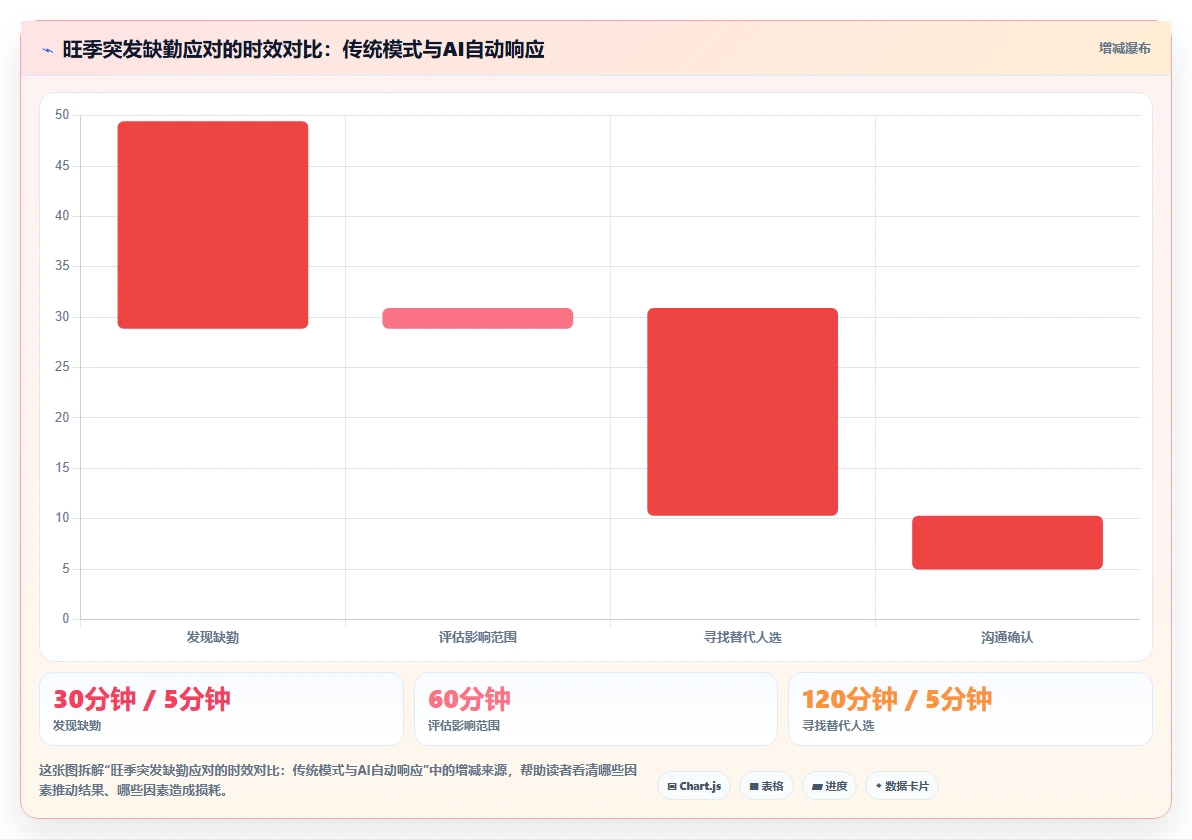1192x840 pixels.
Task: Click the 进度 tag chip
Action: pyautogui.click(x=829, y=786)
